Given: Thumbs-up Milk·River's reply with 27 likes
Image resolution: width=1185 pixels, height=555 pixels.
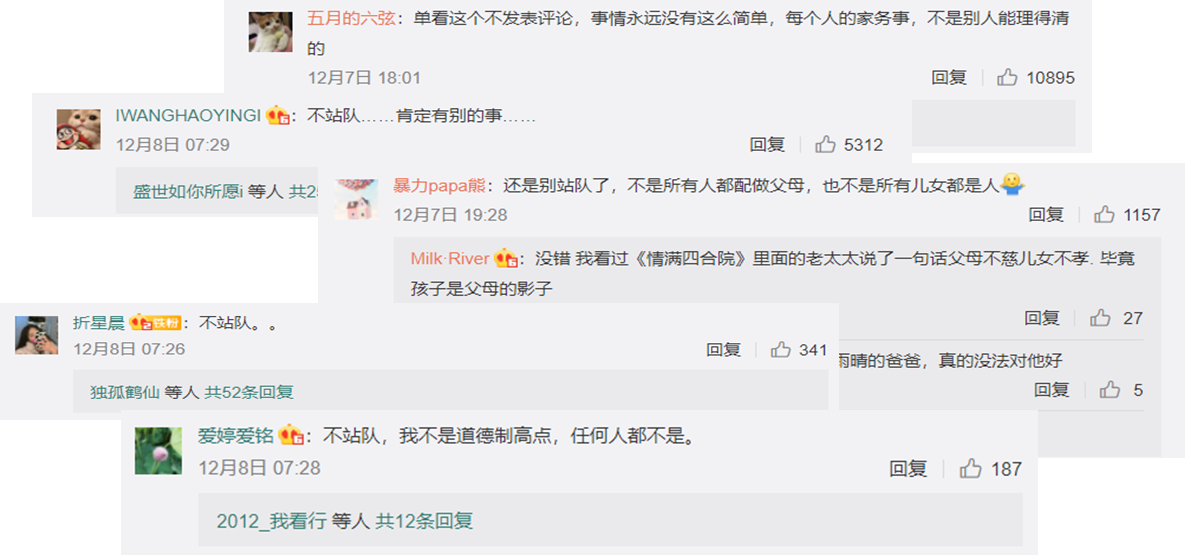Looking at the screenshot, I should point(1100,318).
